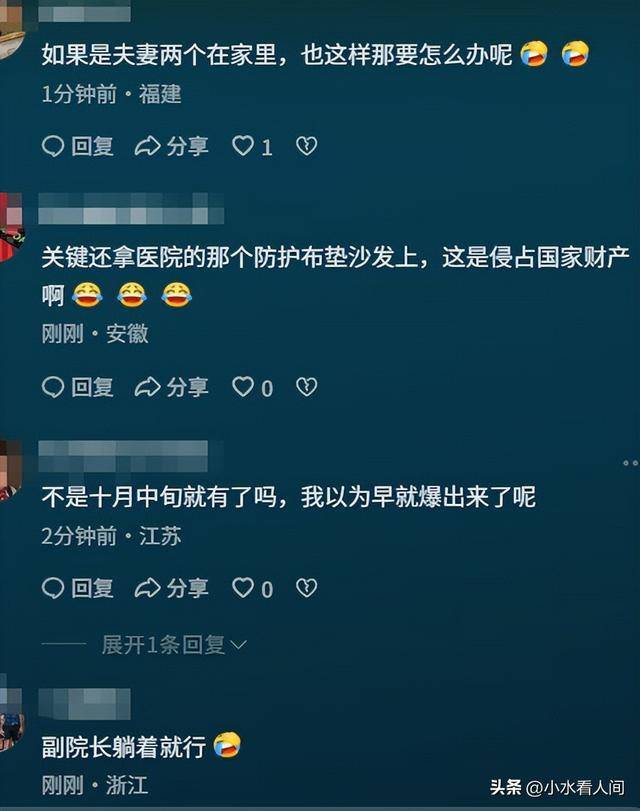This screenshot has height=811, width=640.
Task: Share the Jiangsu comment via arrow icon
Action: click(147, 588)
